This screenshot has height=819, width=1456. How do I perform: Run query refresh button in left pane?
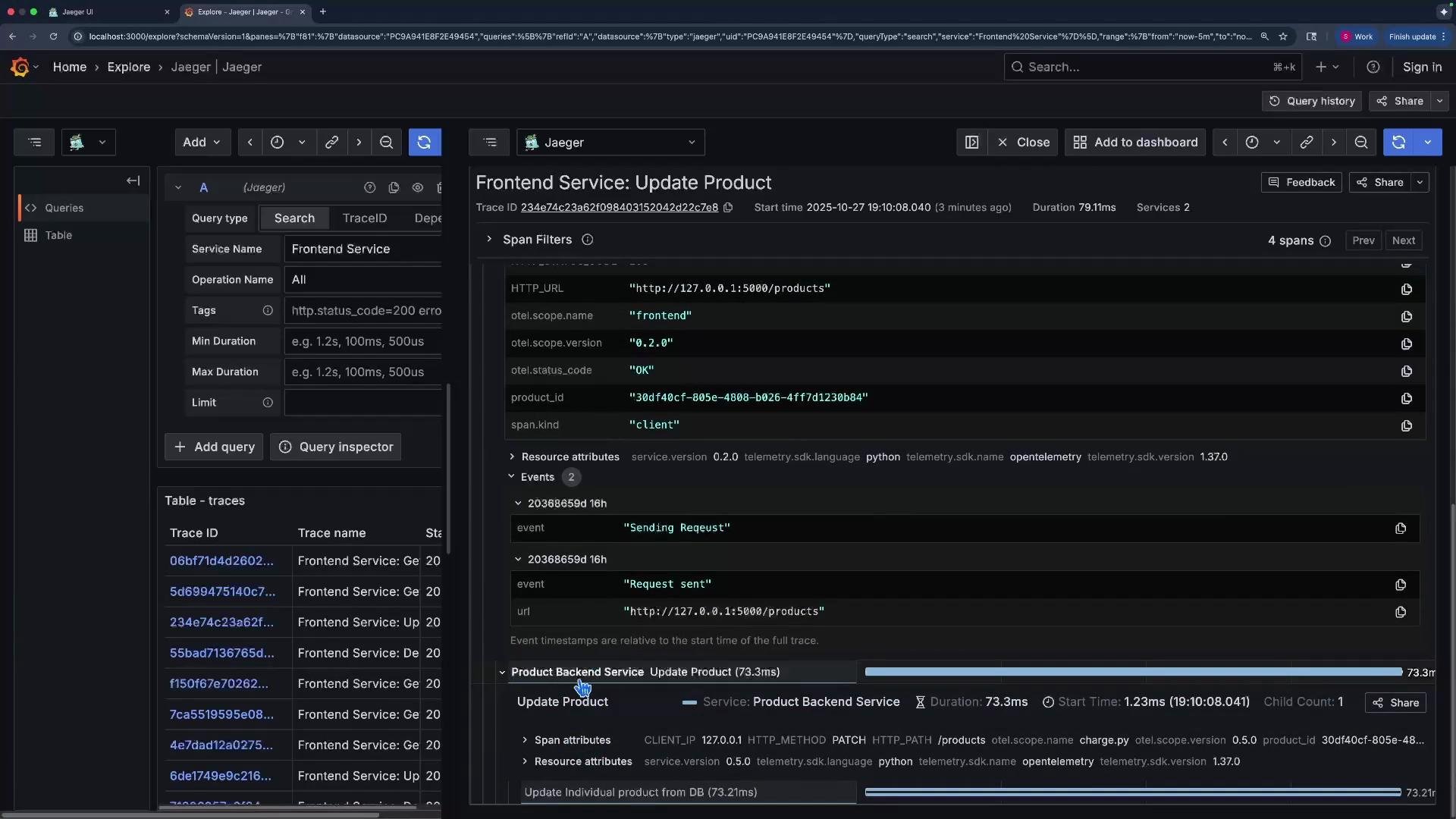(425, 143)
